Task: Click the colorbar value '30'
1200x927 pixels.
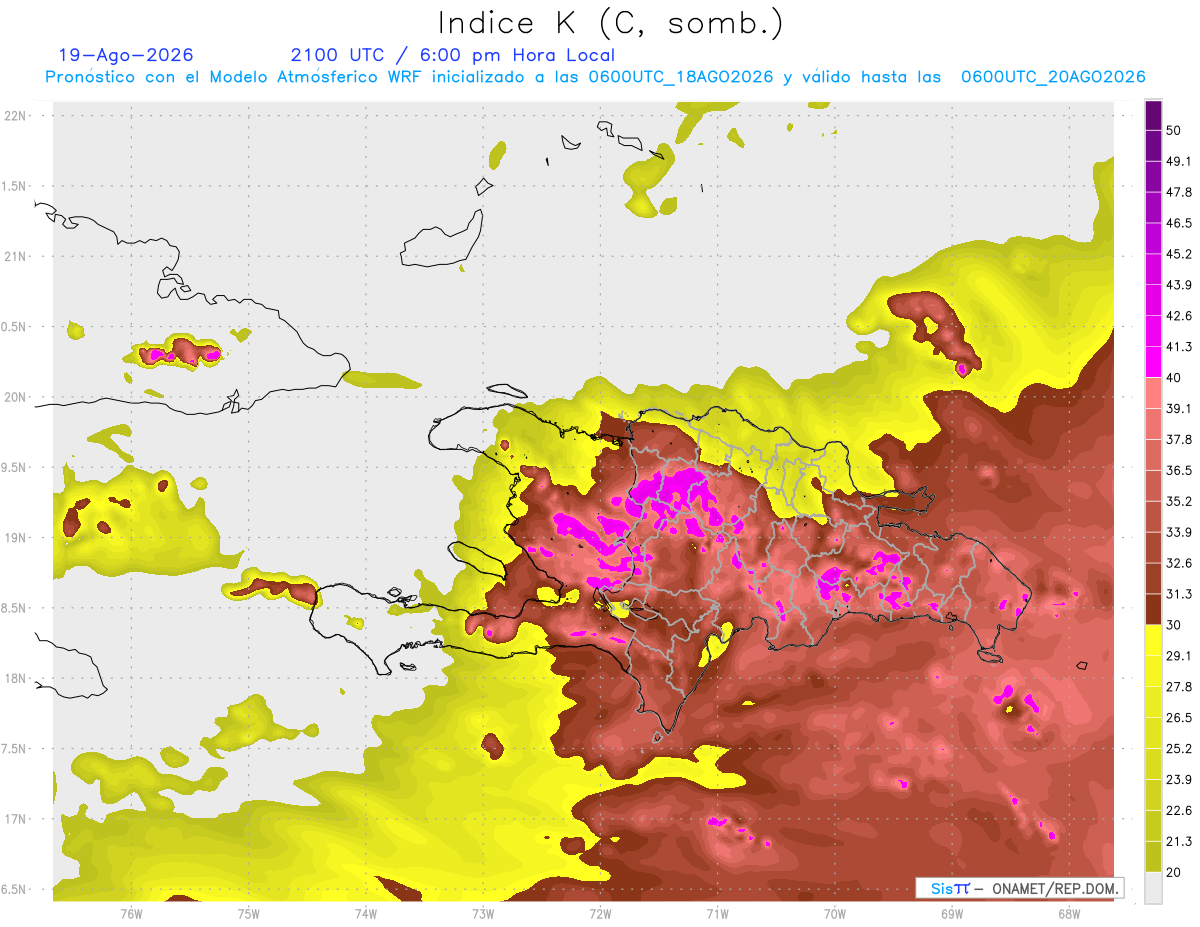Action: 1175,625
